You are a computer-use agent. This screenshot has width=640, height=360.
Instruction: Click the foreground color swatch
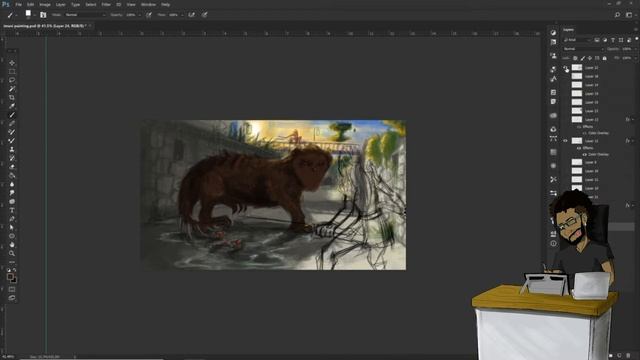click(10, 276)
